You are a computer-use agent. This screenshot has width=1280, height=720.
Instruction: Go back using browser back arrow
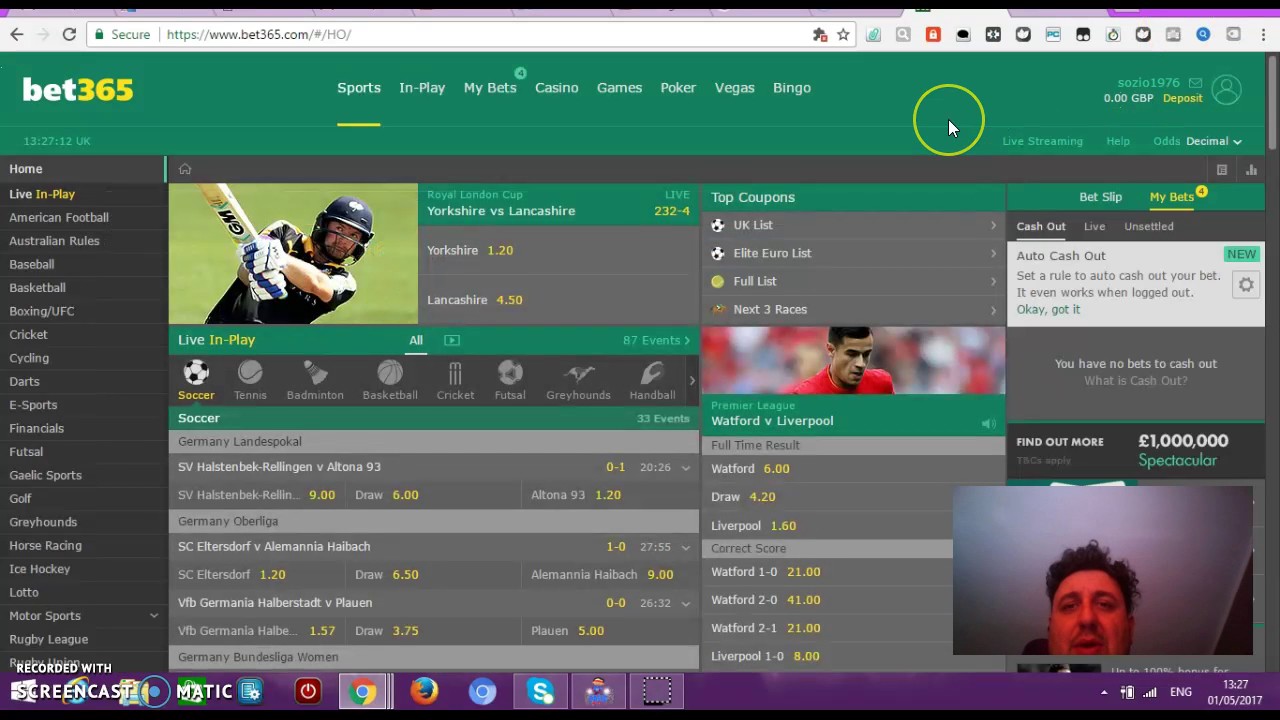(17, 34)
